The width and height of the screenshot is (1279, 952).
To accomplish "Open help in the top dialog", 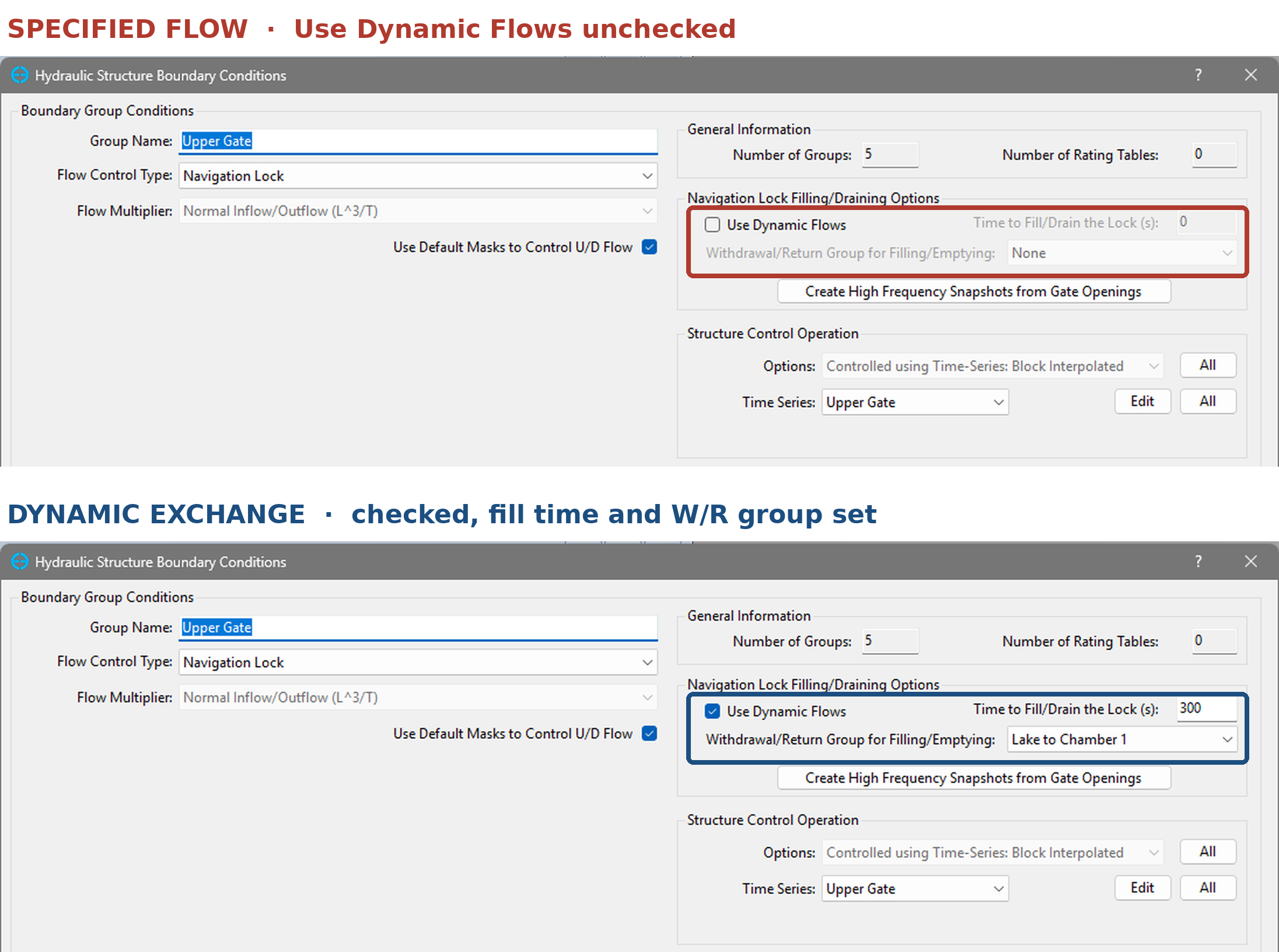I will click(x=1198, y=75).
